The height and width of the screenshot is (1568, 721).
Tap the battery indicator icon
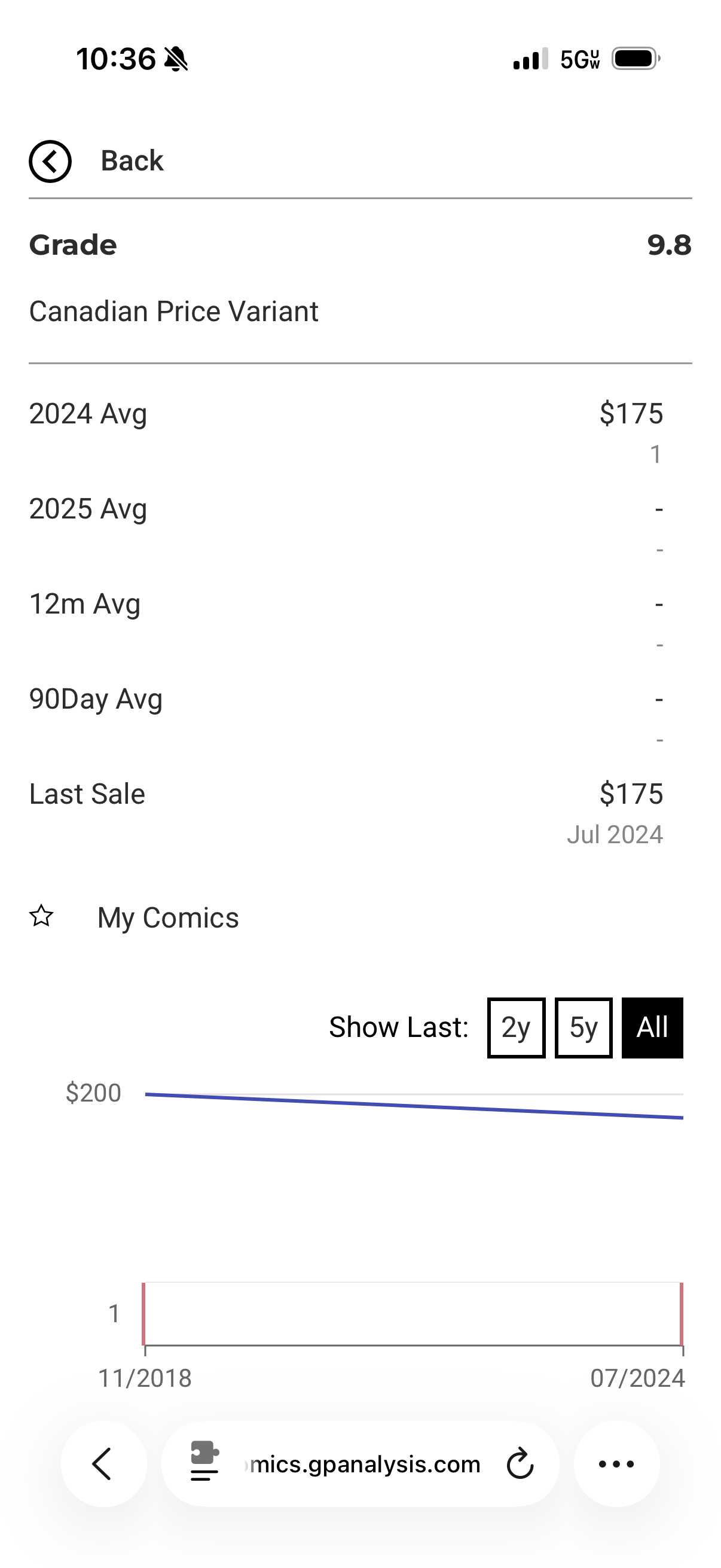[x=636, y=59]
